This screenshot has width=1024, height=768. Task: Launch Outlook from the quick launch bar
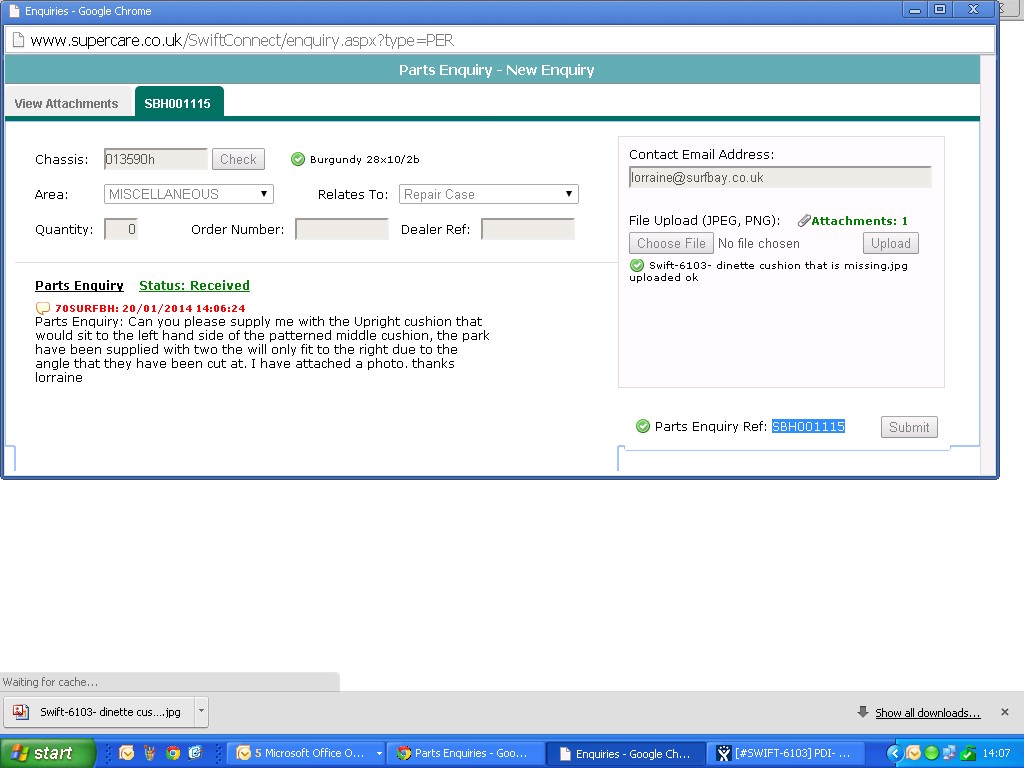[126, 753]
